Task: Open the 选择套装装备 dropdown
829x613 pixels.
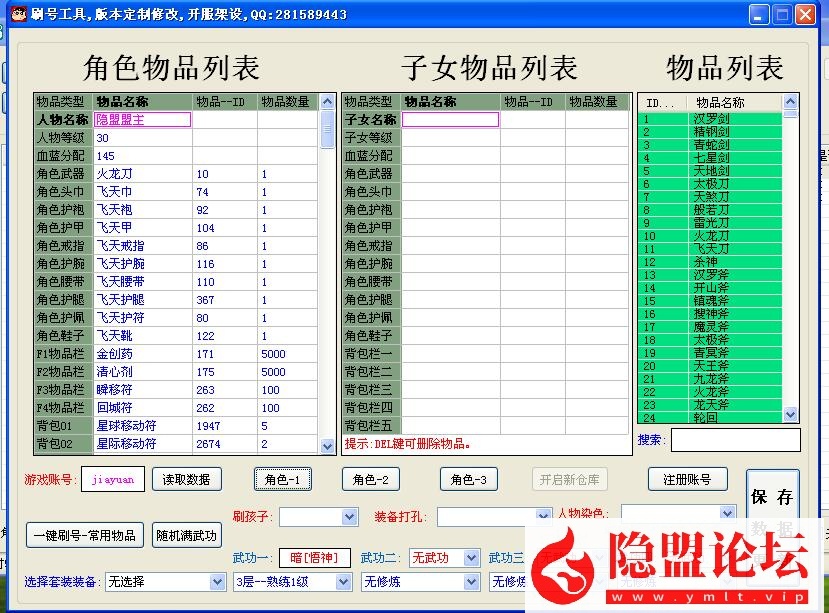Action: click(218, 581)
